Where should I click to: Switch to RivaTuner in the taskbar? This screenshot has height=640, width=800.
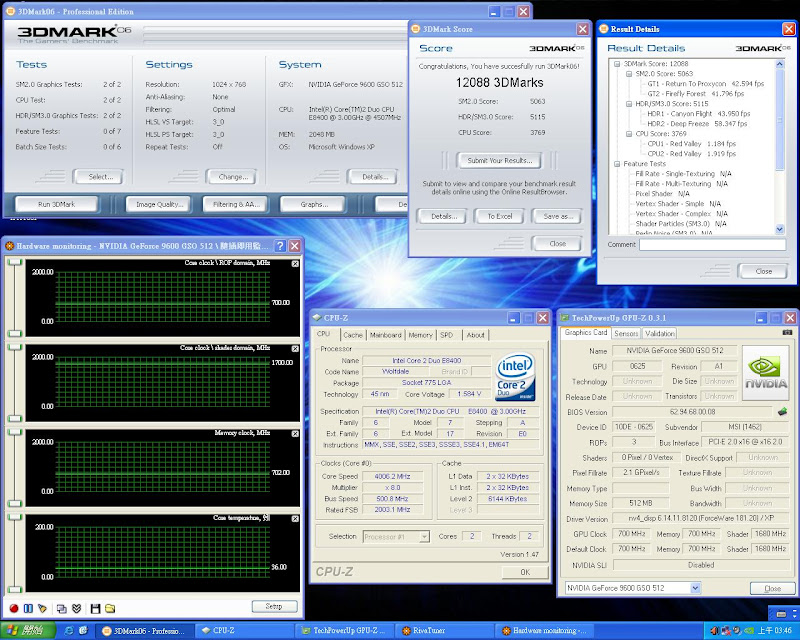coord(445,631)
